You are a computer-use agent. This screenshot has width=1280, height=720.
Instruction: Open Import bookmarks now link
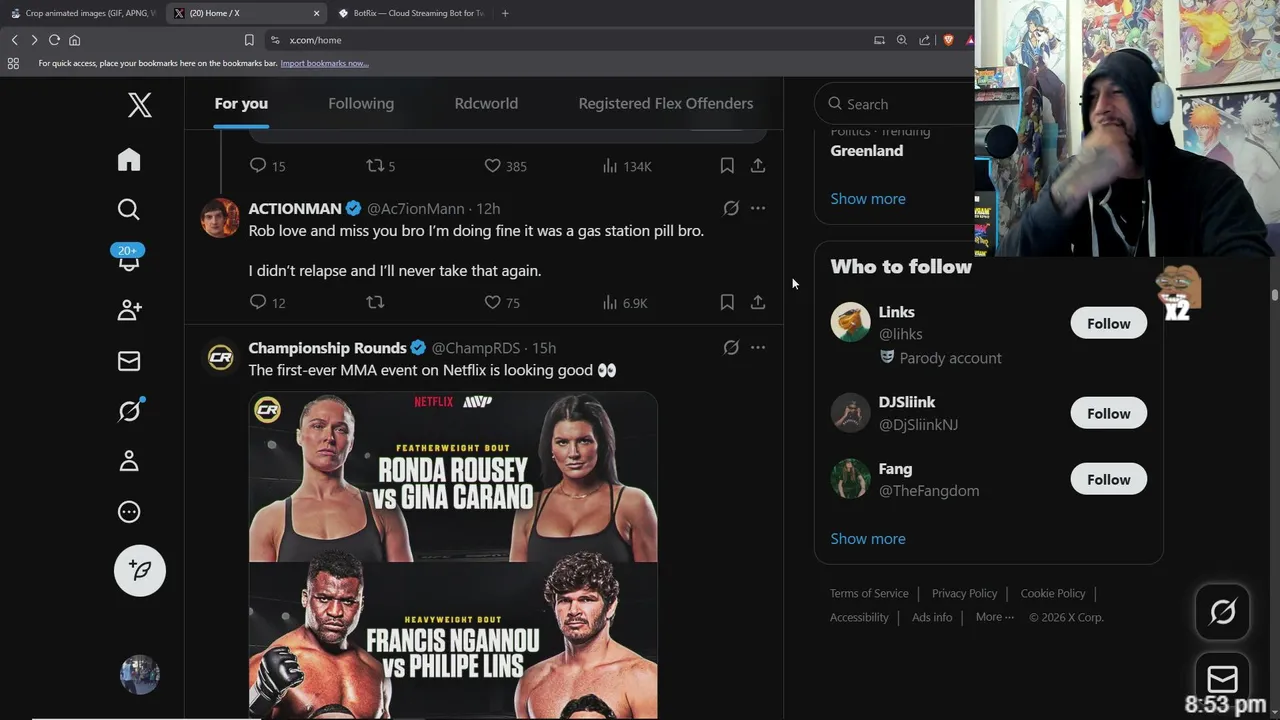(324, 63)
